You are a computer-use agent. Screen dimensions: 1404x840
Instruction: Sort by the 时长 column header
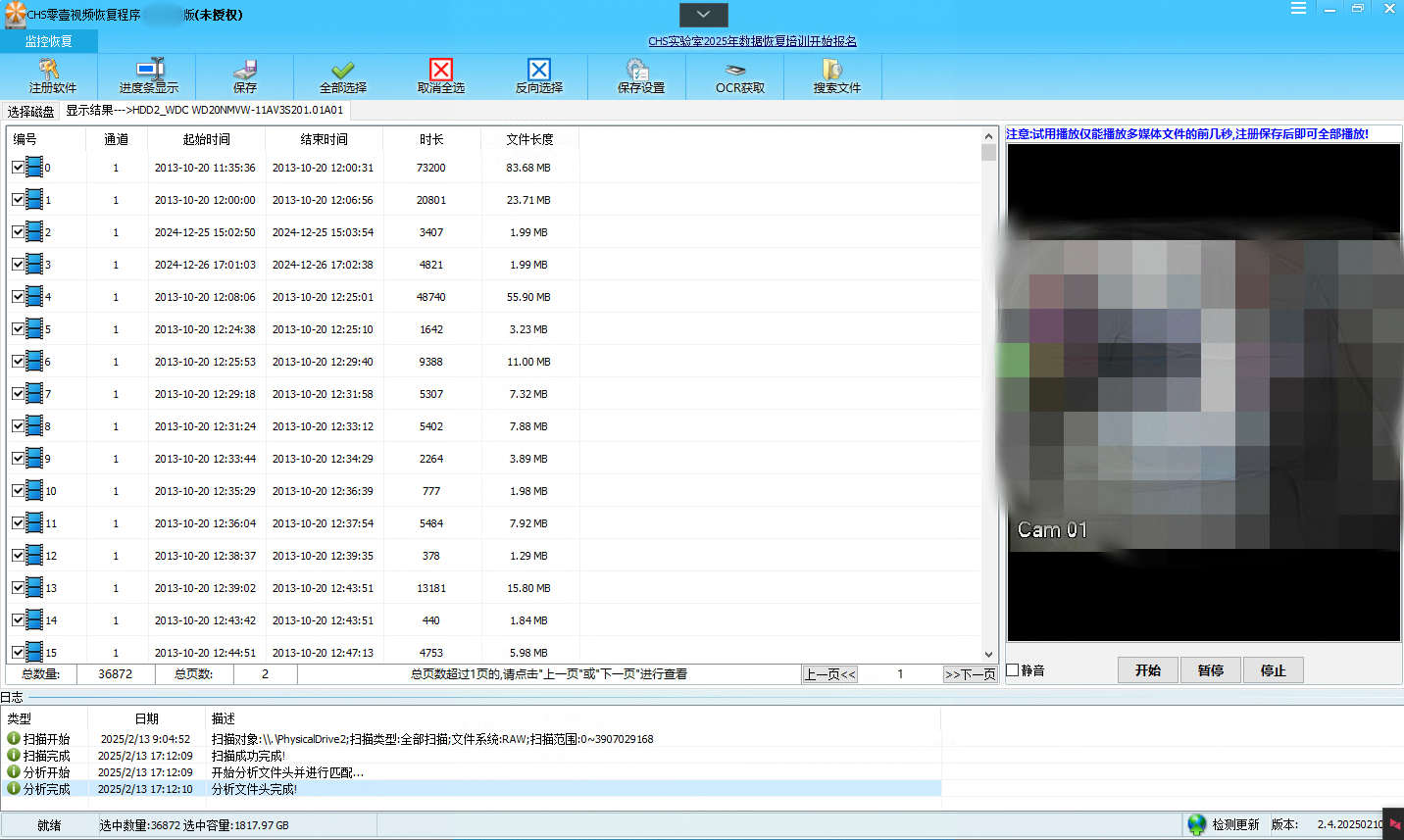[x=431, y=139]
